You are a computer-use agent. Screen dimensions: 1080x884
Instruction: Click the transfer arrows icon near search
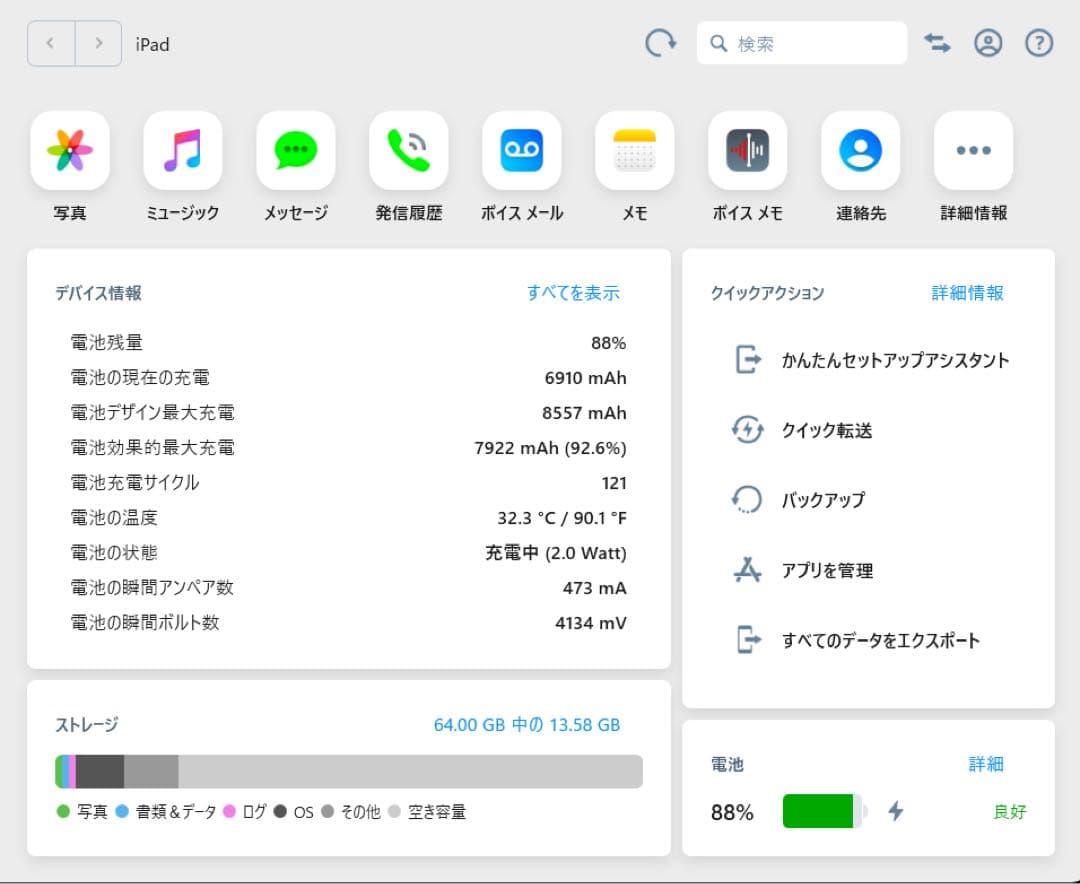[x=937, y=43]
